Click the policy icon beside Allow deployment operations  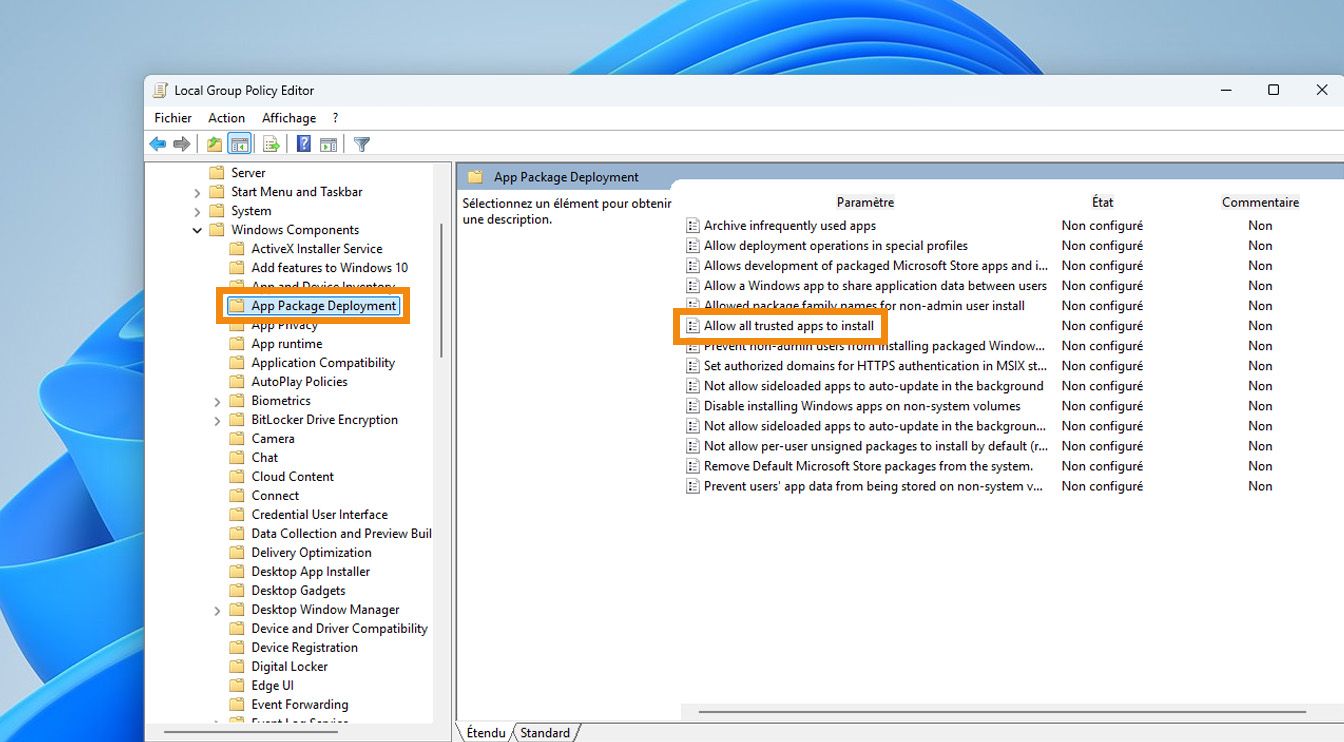click(x=692, y=246)
